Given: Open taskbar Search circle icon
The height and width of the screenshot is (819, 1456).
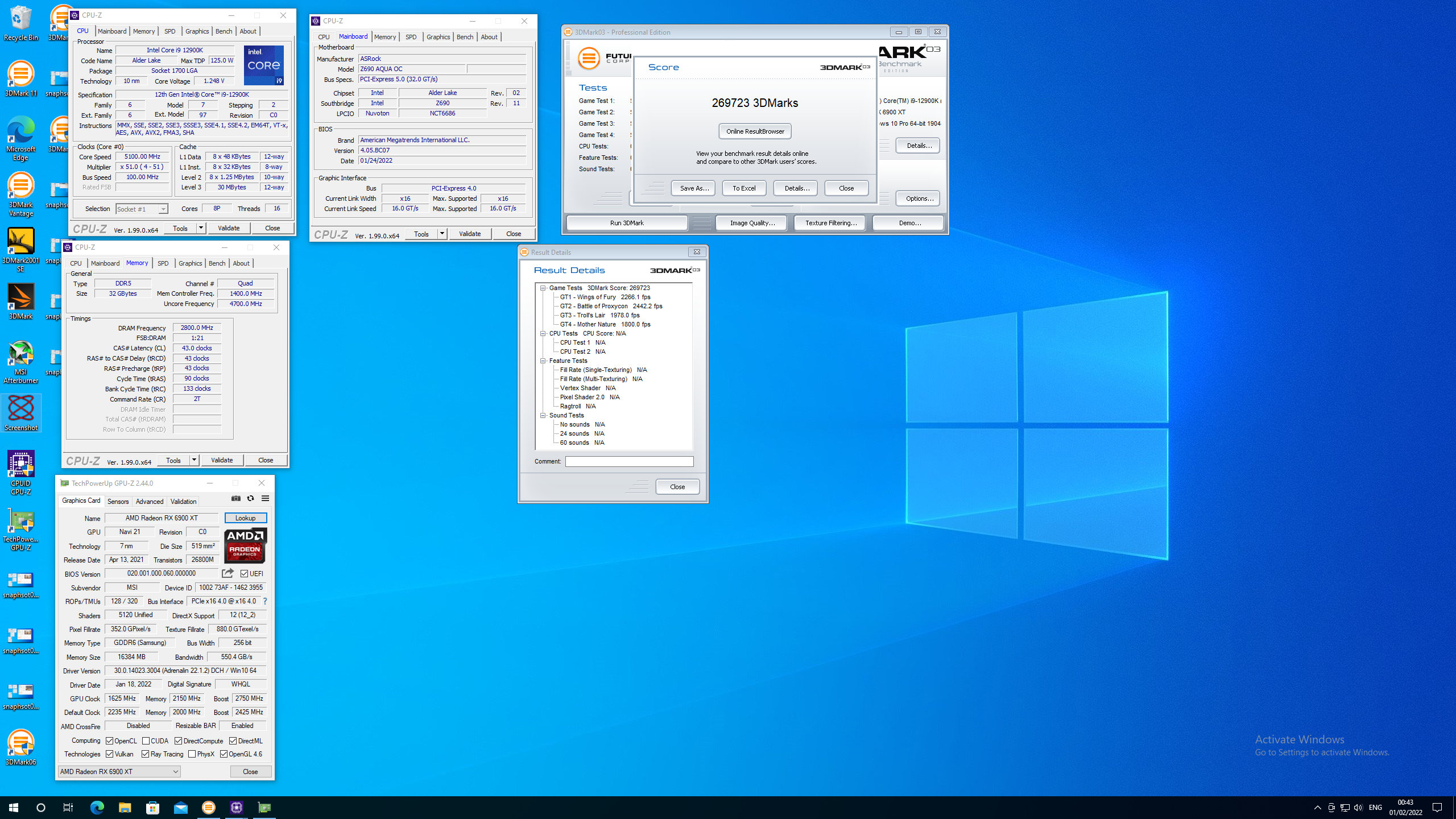Looking at the screenshot, I should 41,808.
